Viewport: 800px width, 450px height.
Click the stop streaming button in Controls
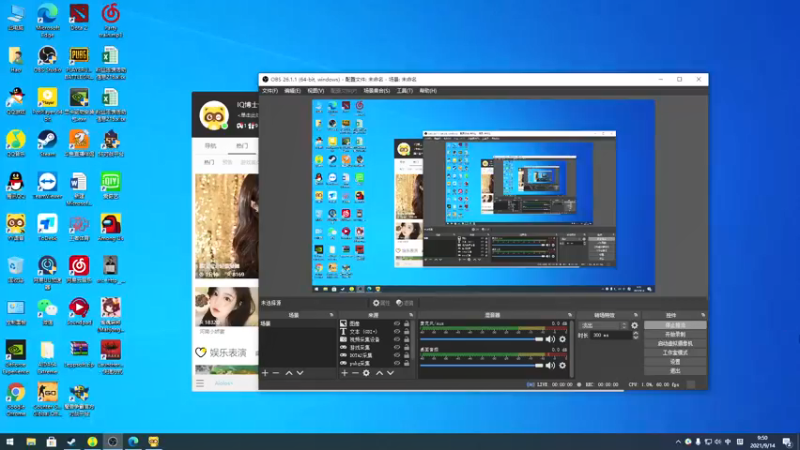click(675, 325)
